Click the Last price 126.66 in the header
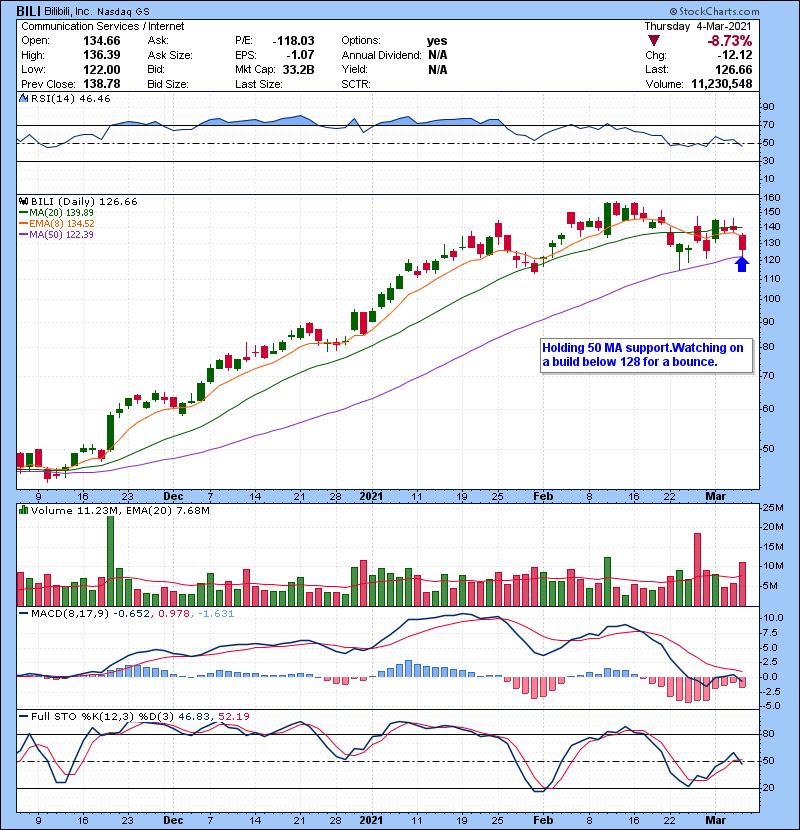 point(733,69)
